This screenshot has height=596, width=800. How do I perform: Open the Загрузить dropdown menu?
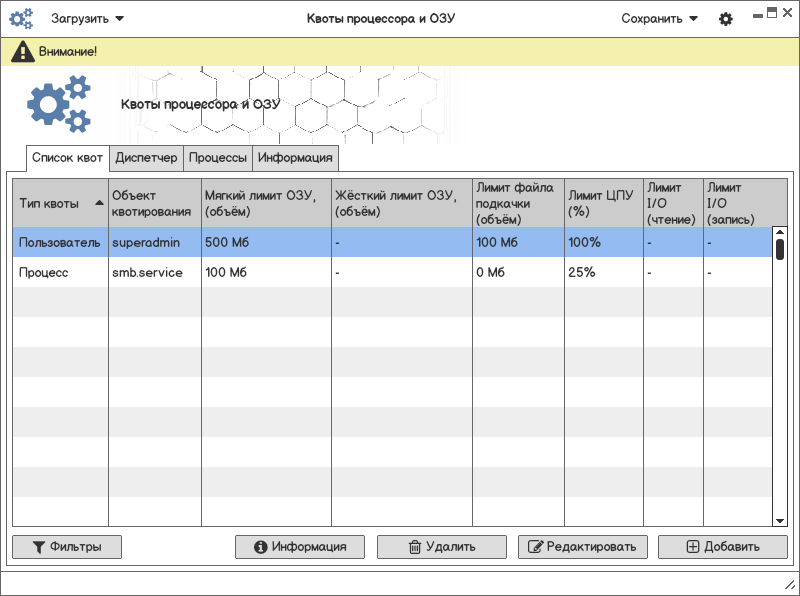(x=88, y=19)
